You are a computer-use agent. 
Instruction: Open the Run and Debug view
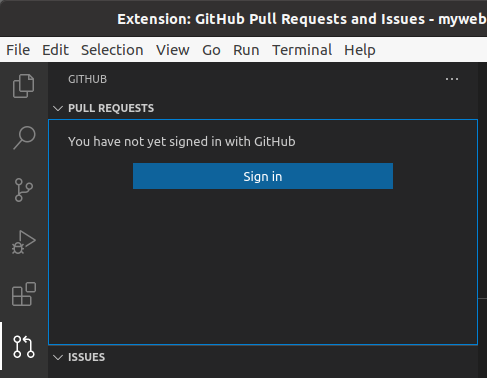click(x=24, y=242)
